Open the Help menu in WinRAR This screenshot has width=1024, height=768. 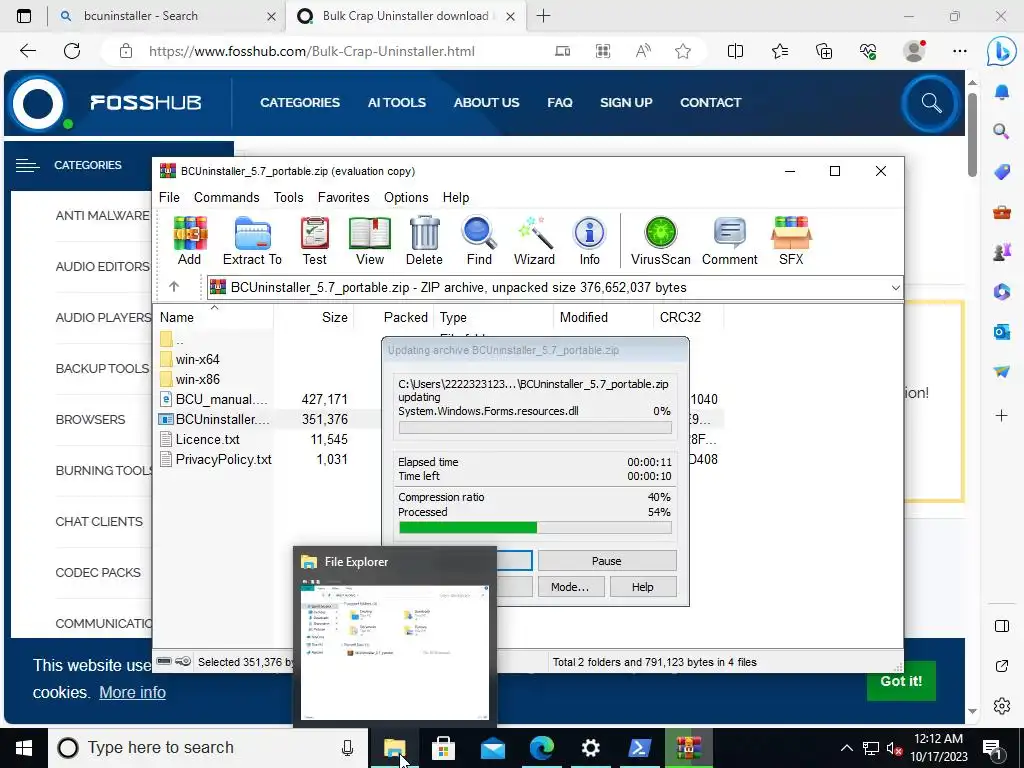click(456, 197)
